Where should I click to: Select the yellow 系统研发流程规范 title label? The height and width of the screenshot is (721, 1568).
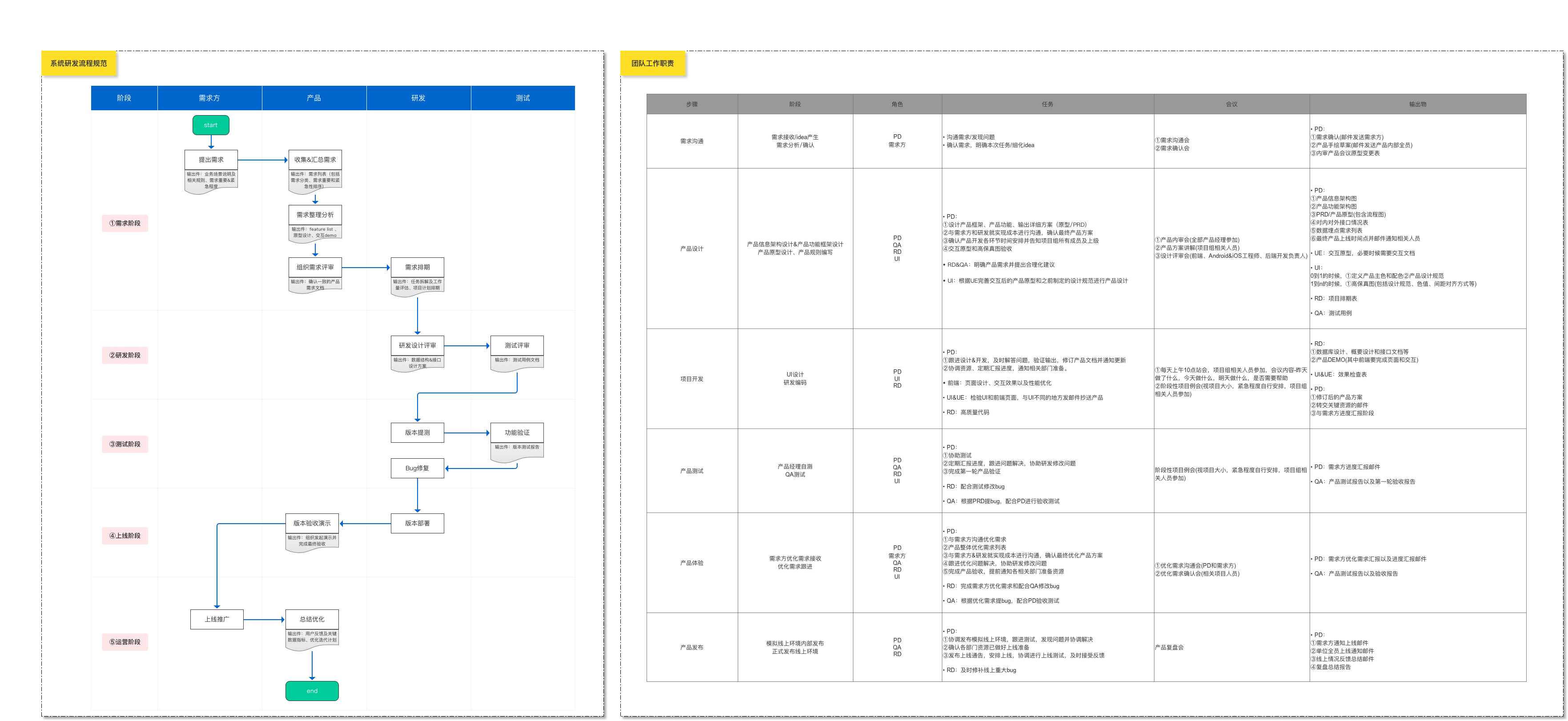79,63
